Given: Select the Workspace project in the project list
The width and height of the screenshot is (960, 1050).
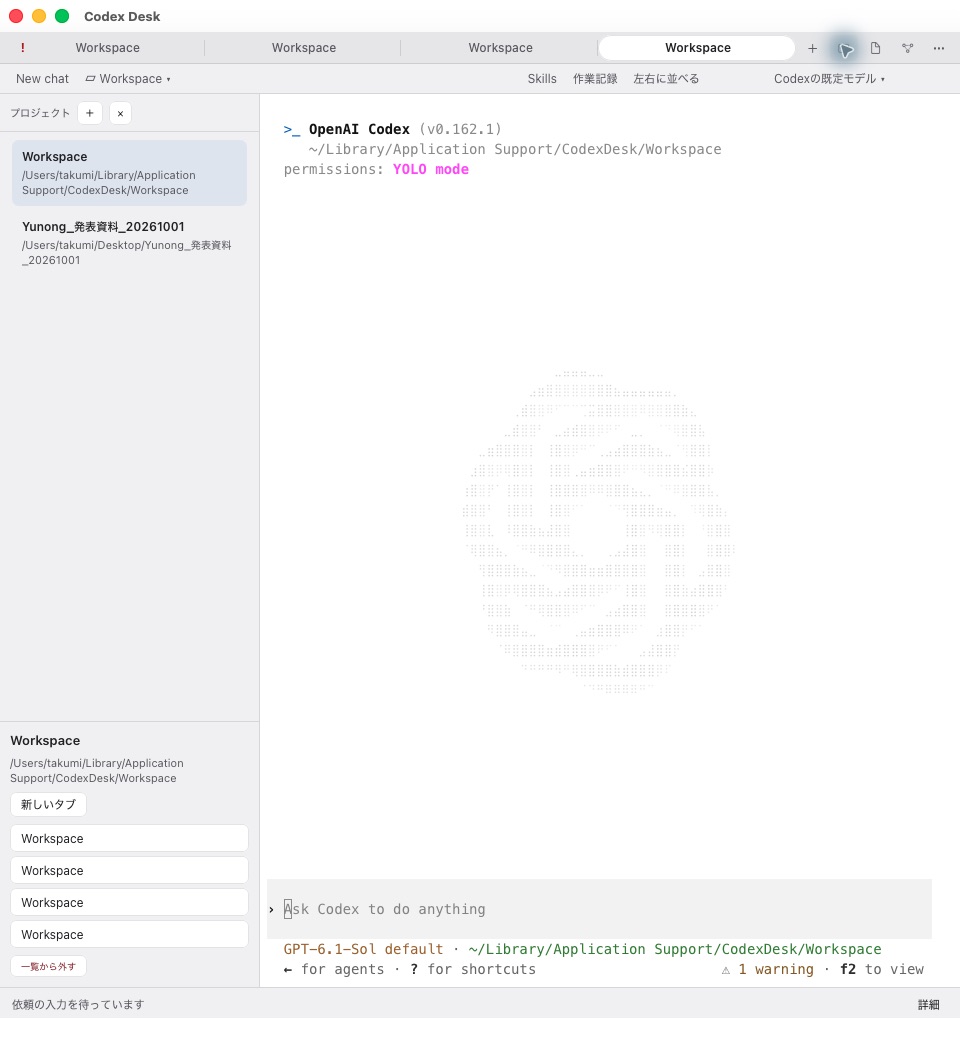Looking at the screenshot, I should [x=129, y=173].
